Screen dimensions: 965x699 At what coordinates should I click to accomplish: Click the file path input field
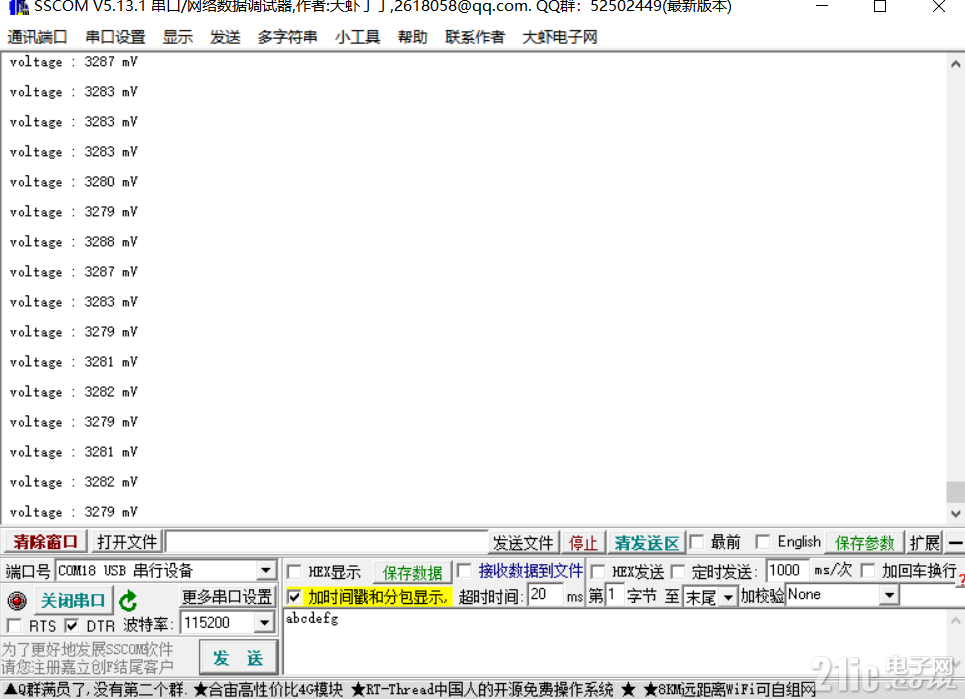(327, 542)
